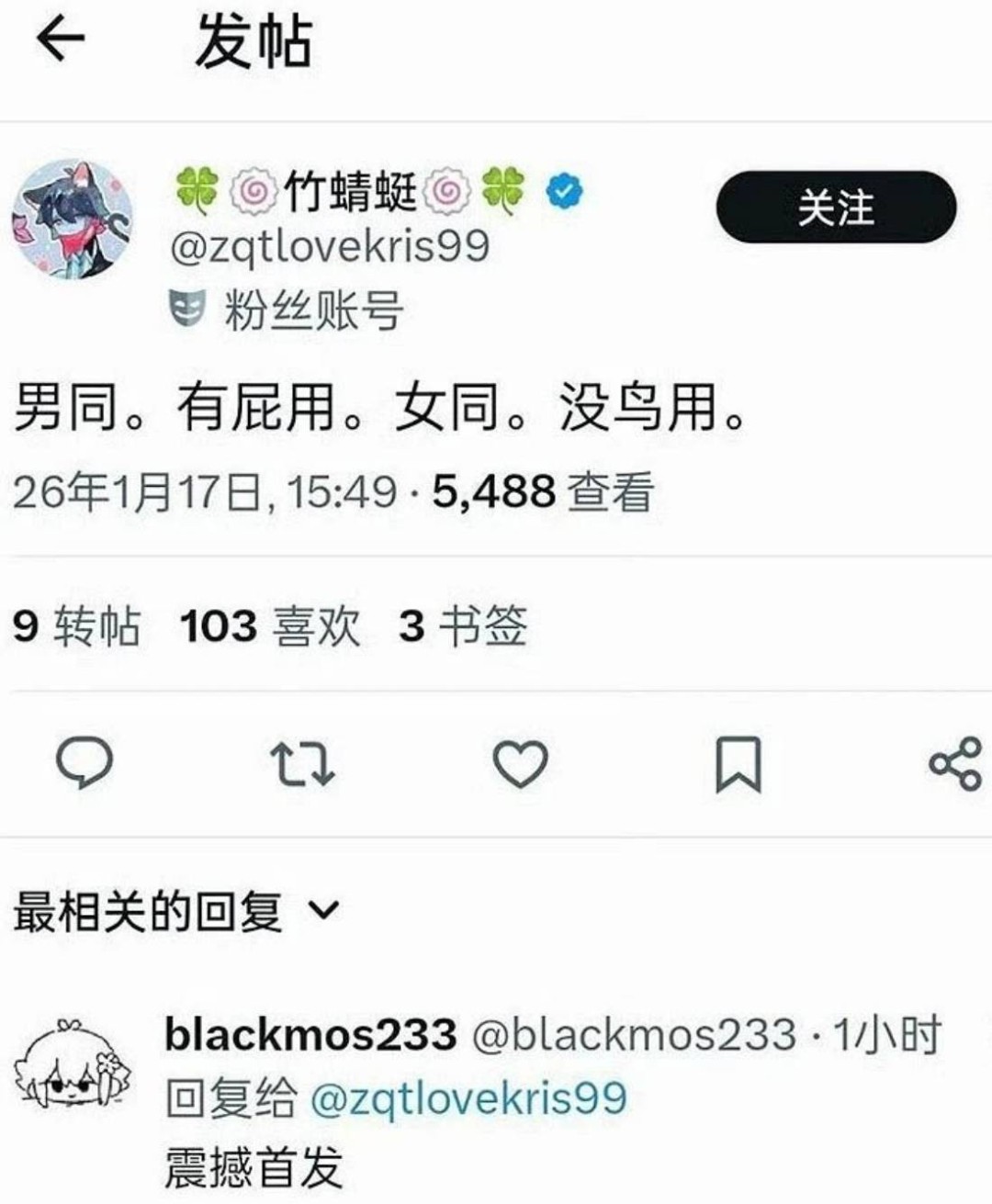Tap the repost arrows icon

(x=302, y=764)
